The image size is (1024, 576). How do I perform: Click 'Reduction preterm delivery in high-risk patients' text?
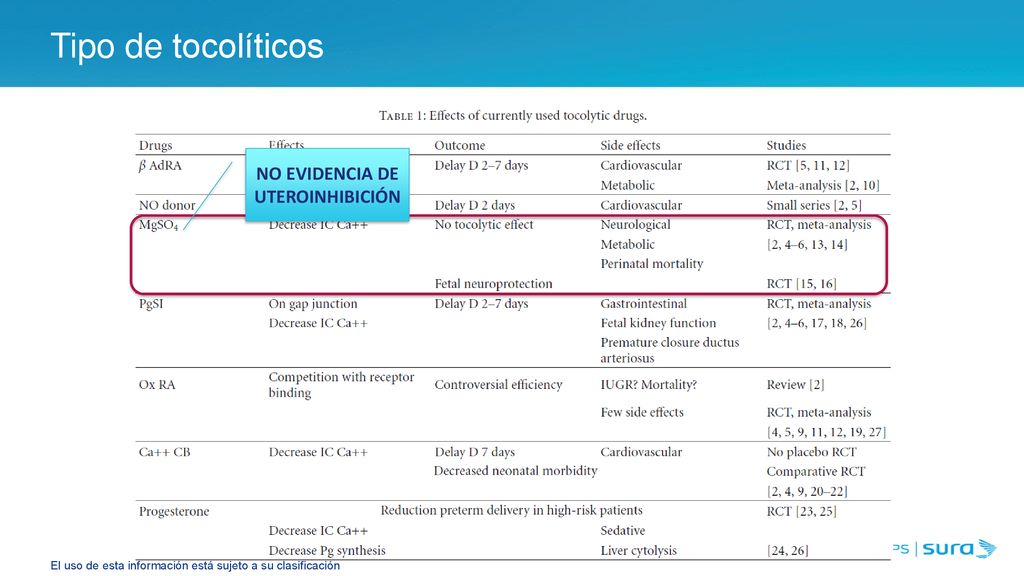pos(511,511)
